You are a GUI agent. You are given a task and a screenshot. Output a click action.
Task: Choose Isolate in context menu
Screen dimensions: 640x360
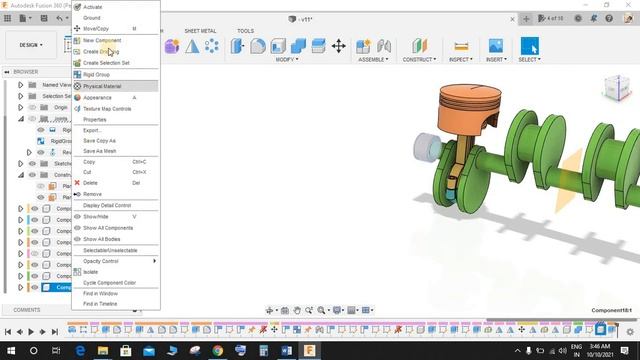(116, 272)
